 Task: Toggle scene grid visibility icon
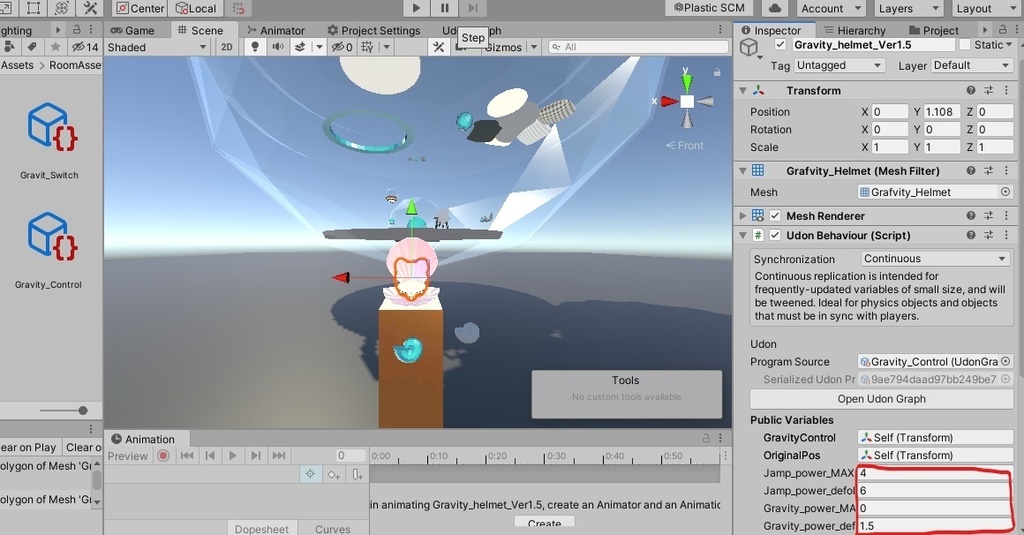point(368,47)
